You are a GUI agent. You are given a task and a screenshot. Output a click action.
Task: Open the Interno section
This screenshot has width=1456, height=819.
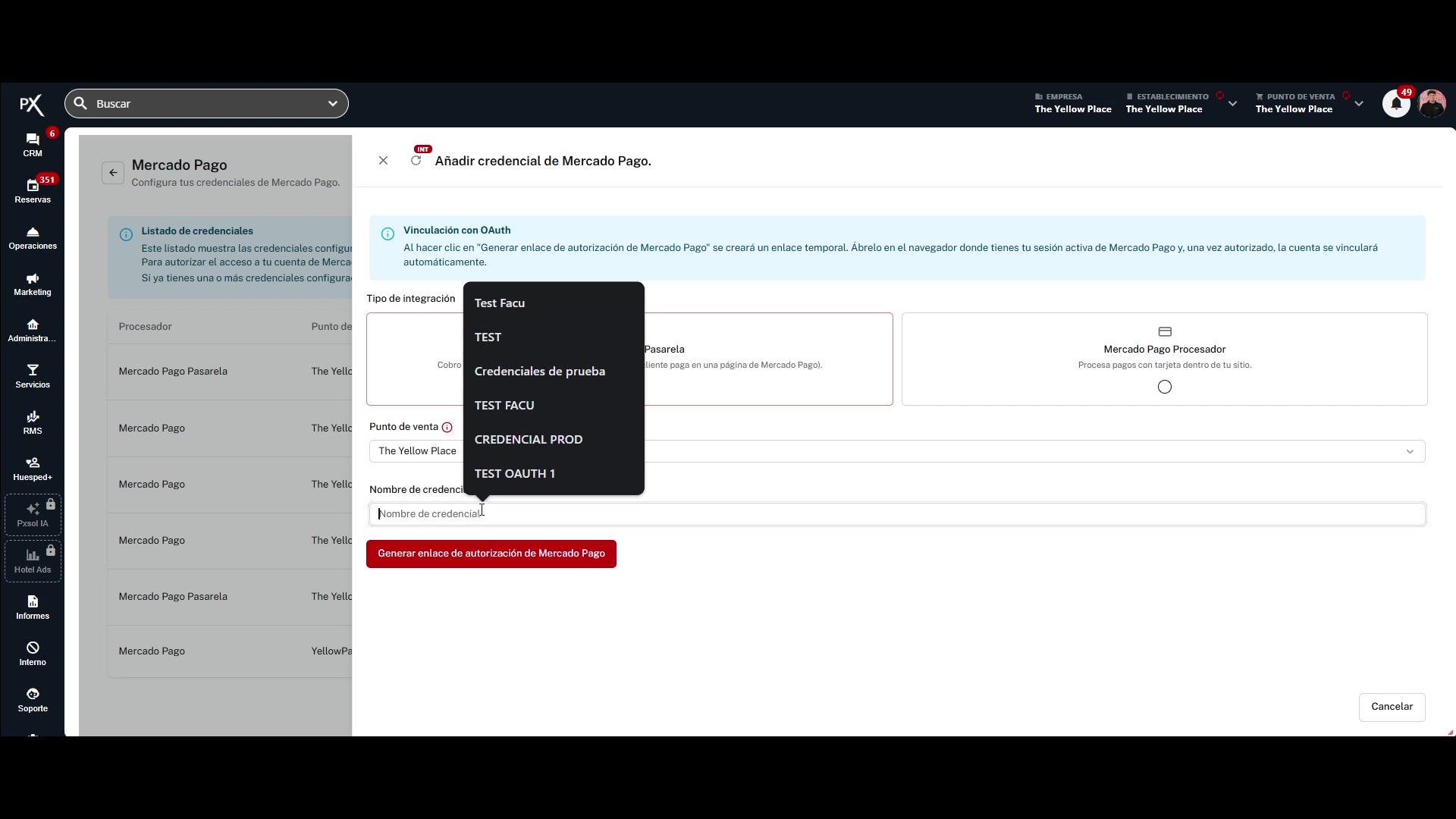tap(33, 654)
